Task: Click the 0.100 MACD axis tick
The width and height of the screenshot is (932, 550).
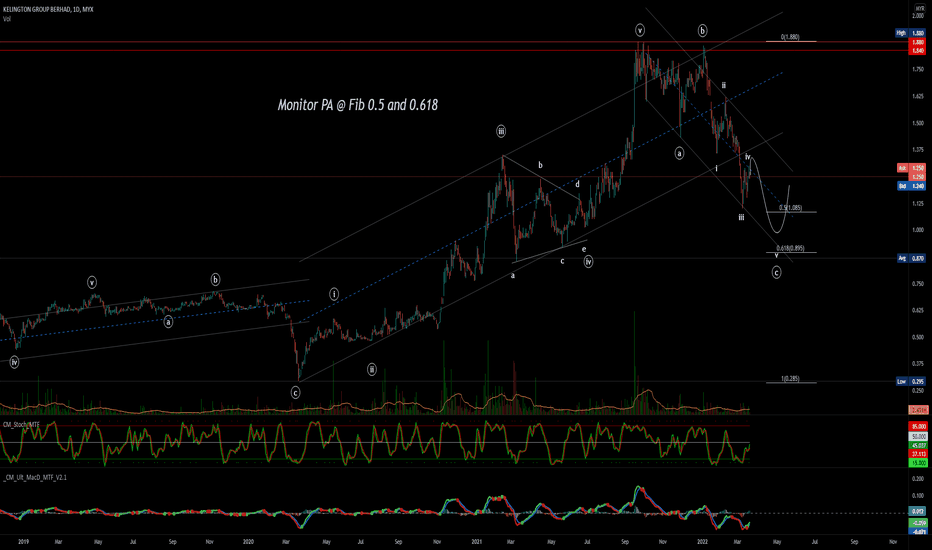Action: click(918, 495)
